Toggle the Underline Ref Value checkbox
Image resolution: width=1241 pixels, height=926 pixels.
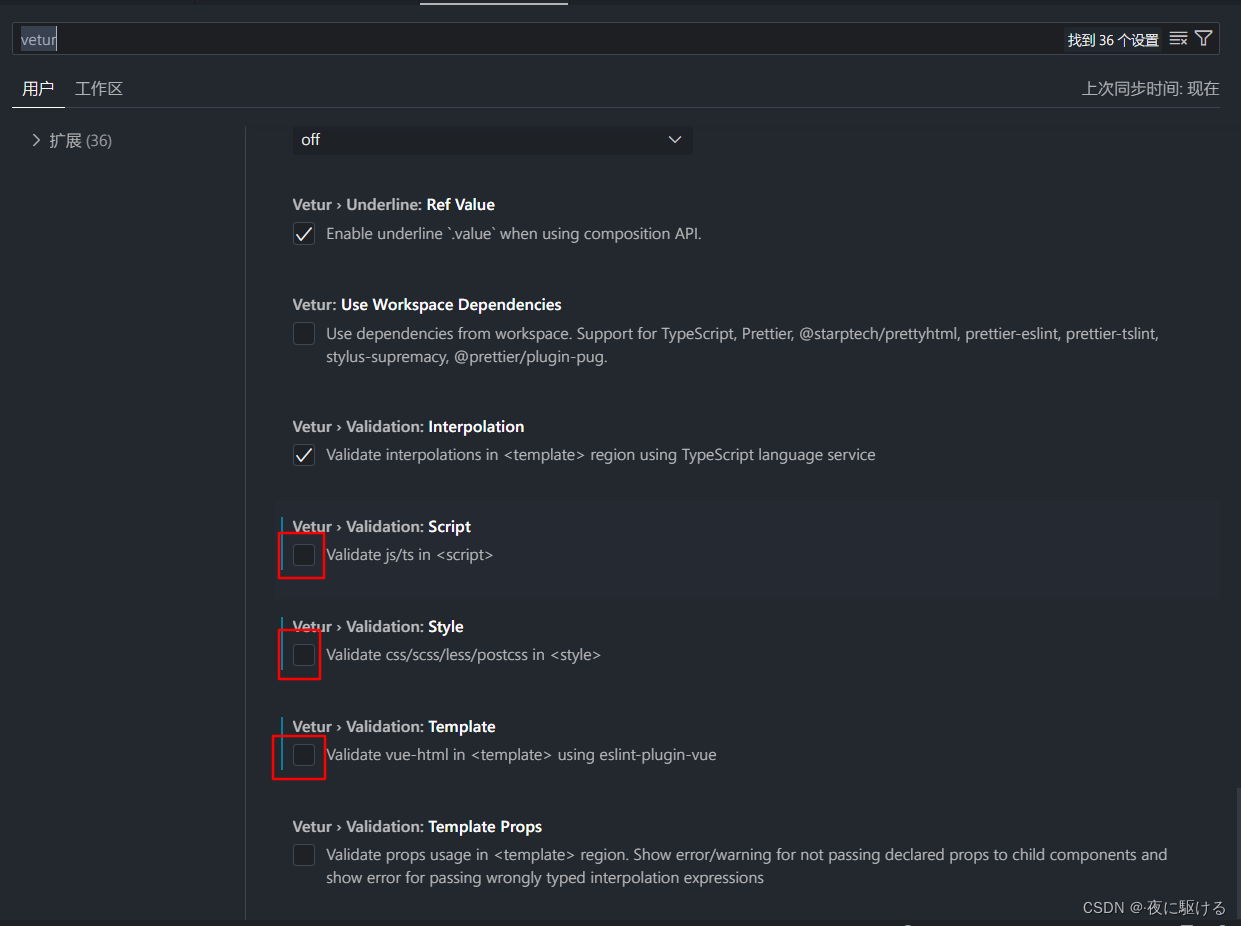coord(304,234)
